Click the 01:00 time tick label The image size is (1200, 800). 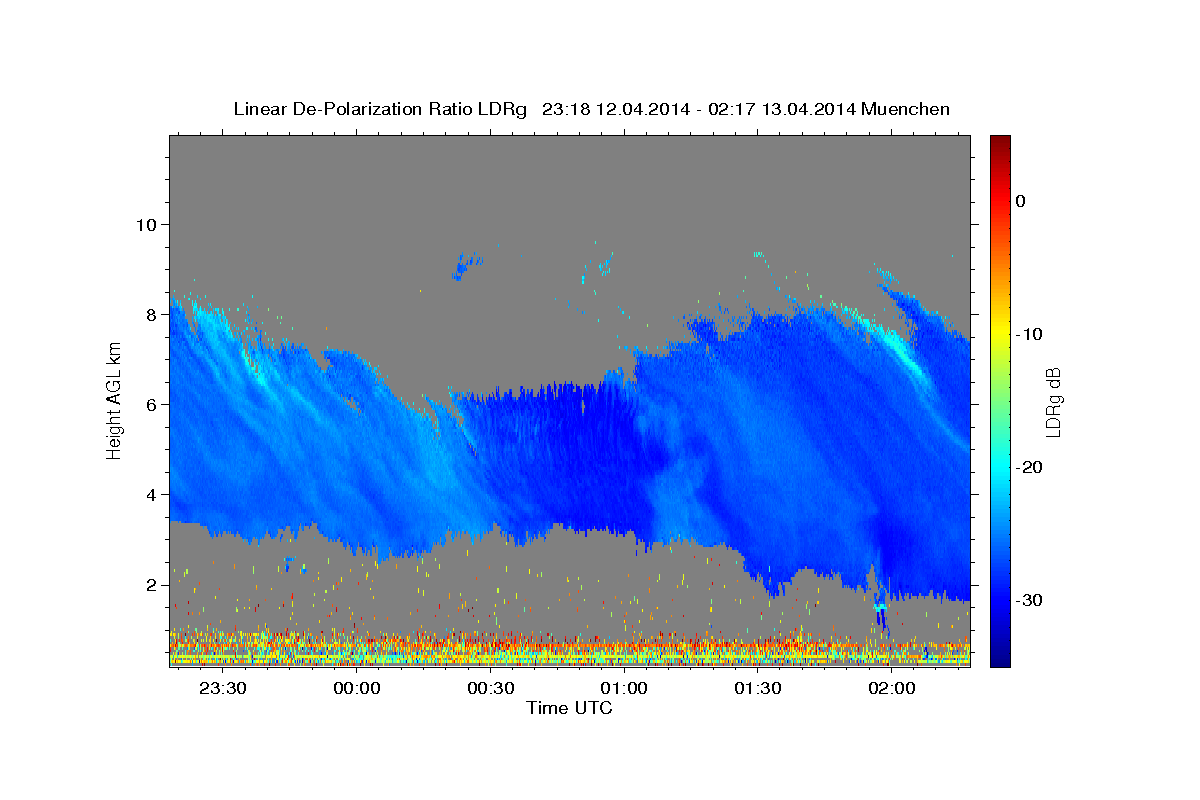[624, 689]
